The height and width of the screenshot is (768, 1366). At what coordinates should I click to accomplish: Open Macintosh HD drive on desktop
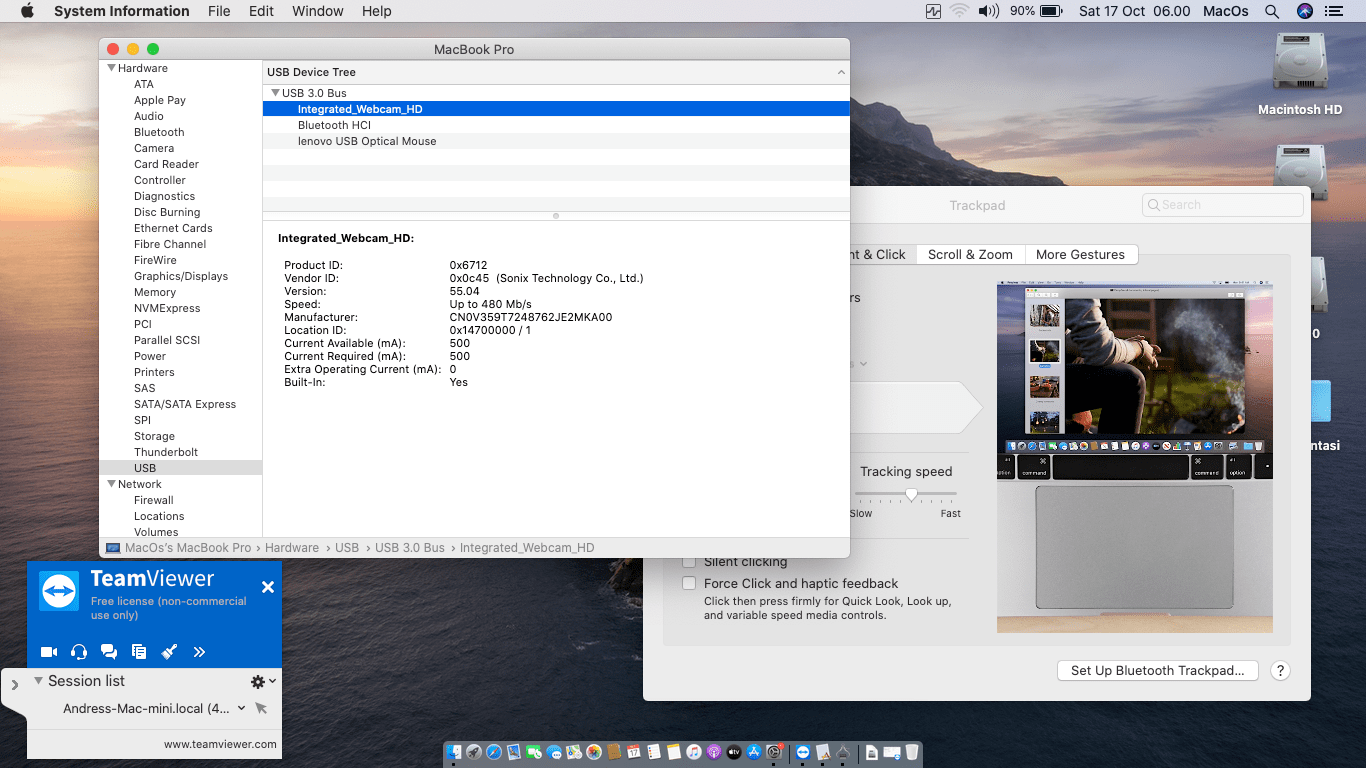pyautogui.click(x=1300, y=75)
